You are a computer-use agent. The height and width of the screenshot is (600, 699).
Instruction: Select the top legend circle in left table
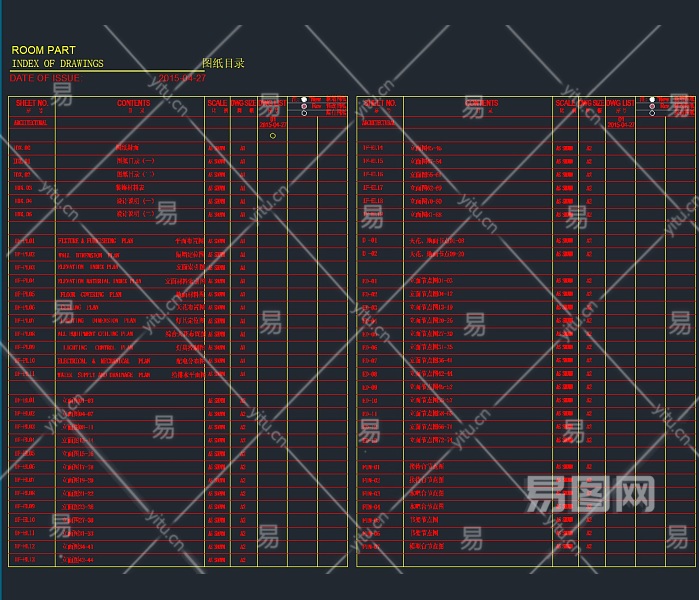pos(304,99)
